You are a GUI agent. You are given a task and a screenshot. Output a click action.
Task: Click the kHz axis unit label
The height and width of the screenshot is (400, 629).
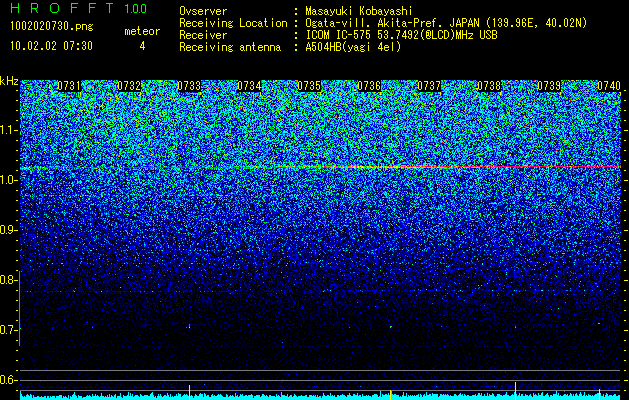[x=9, y=81]
